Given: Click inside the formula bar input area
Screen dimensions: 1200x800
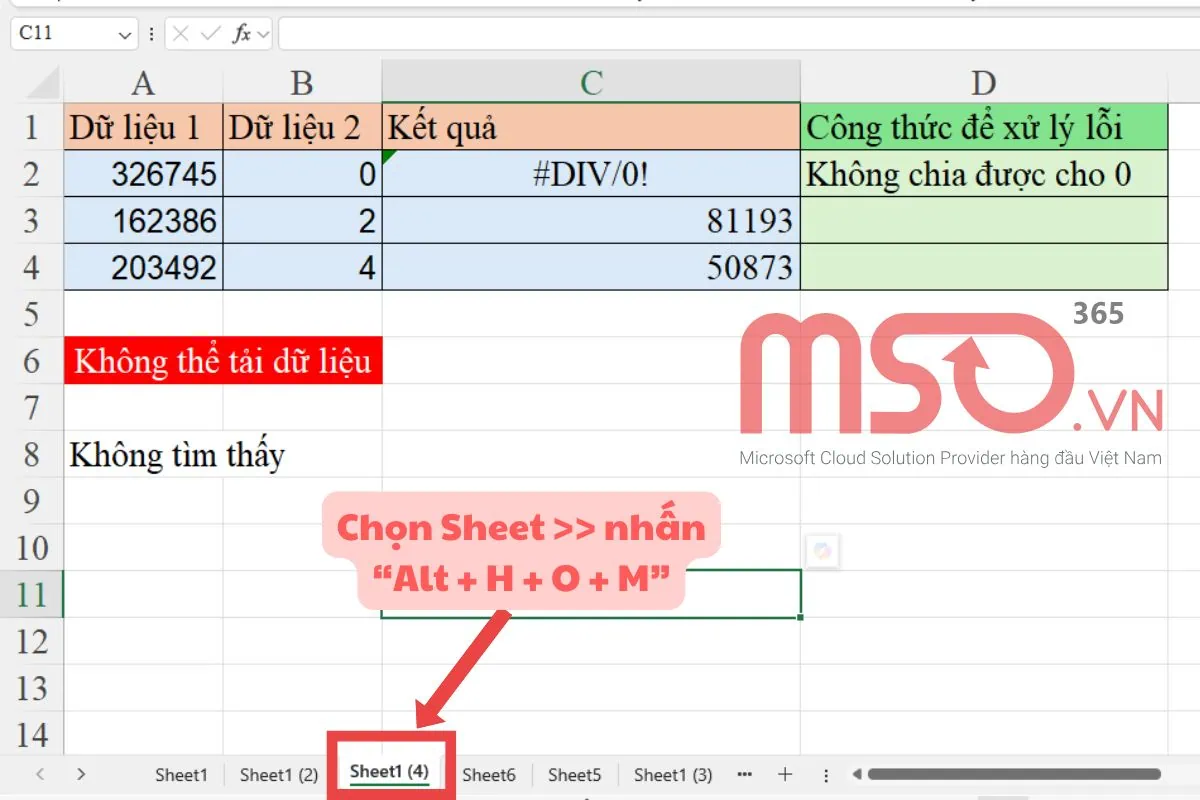Looking at the screenshot, I should pos(600,33).
